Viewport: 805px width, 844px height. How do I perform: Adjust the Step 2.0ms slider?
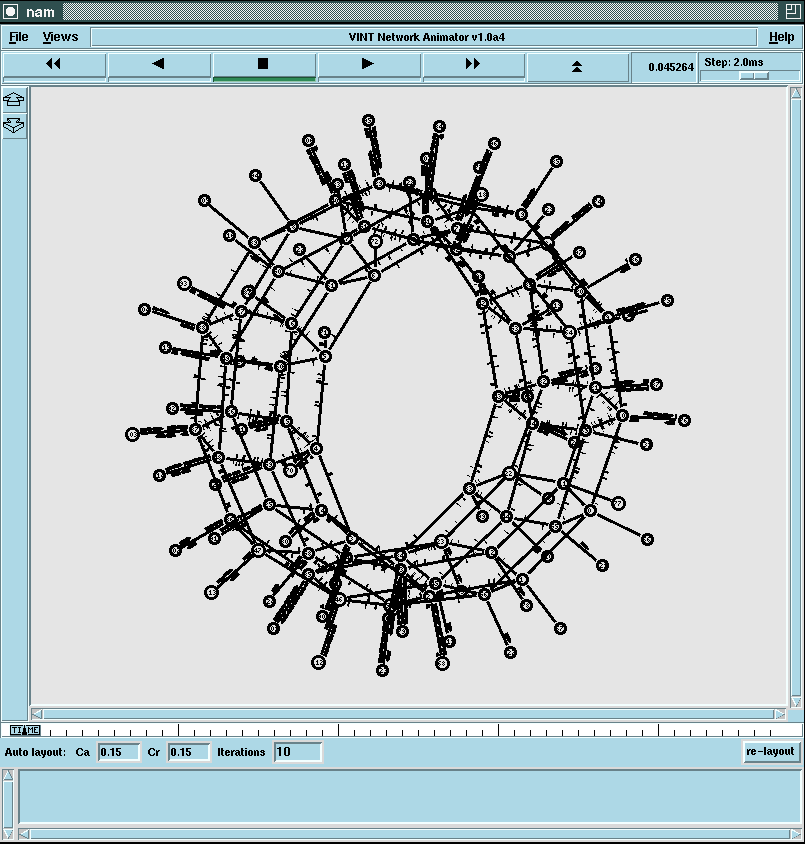pos(754,76)
